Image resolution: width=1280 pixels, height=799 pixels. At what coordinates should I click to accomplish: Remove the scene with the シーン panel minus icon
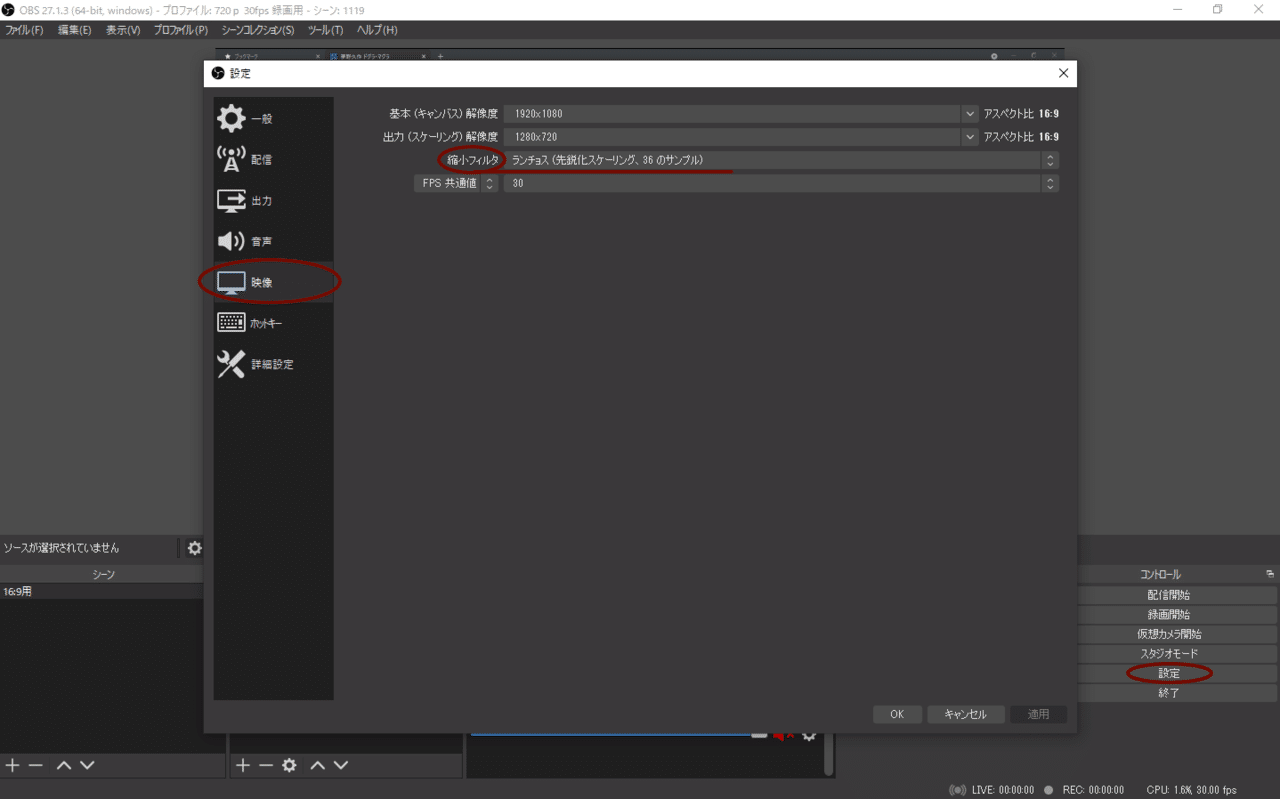point(36,765)
